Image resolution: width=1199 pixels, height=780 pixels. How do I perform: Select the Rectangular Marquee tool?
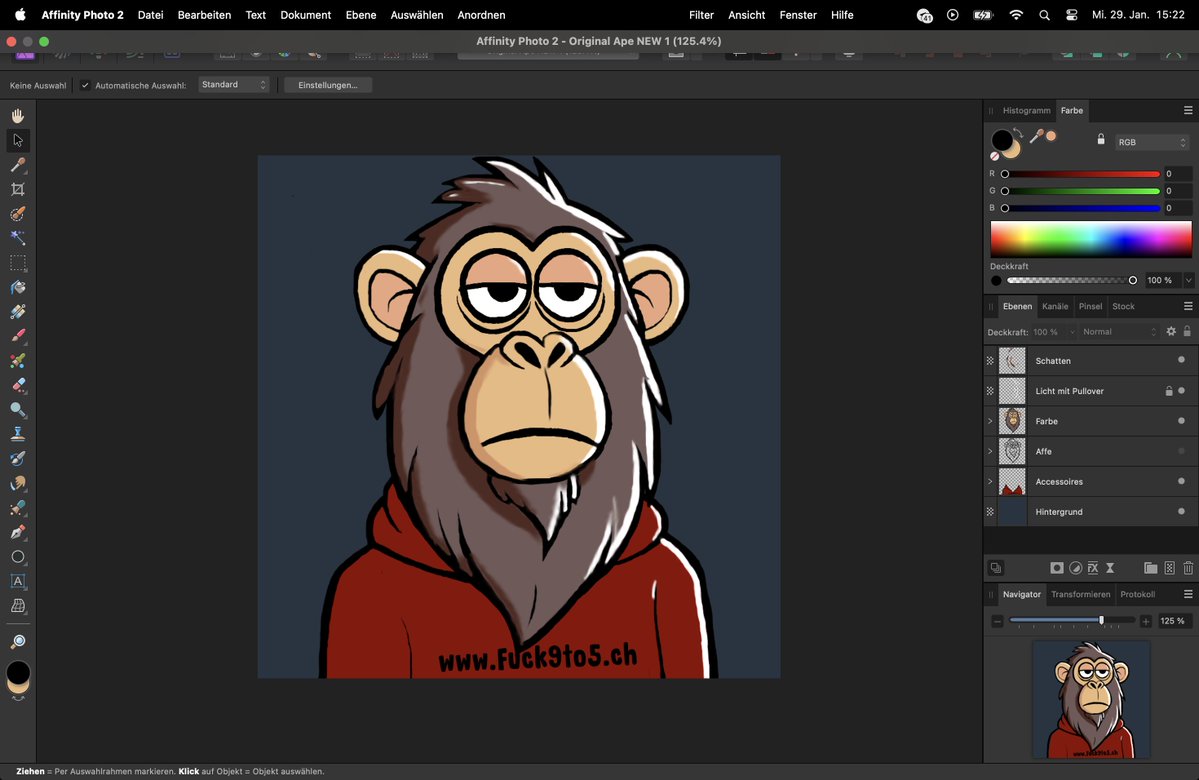click(x=18, y=262)
